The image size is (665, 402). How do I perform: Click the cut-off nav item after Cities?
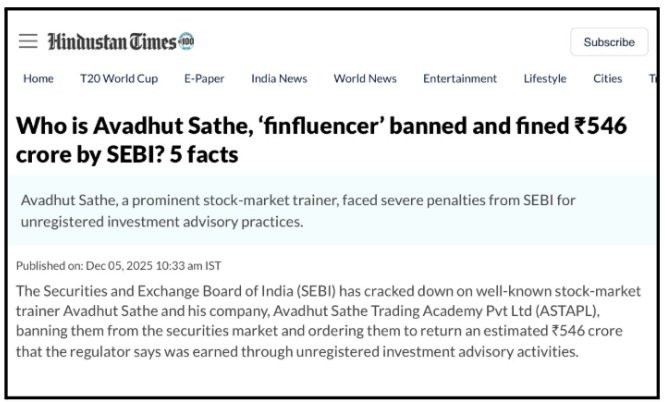(x=652, y=78)
